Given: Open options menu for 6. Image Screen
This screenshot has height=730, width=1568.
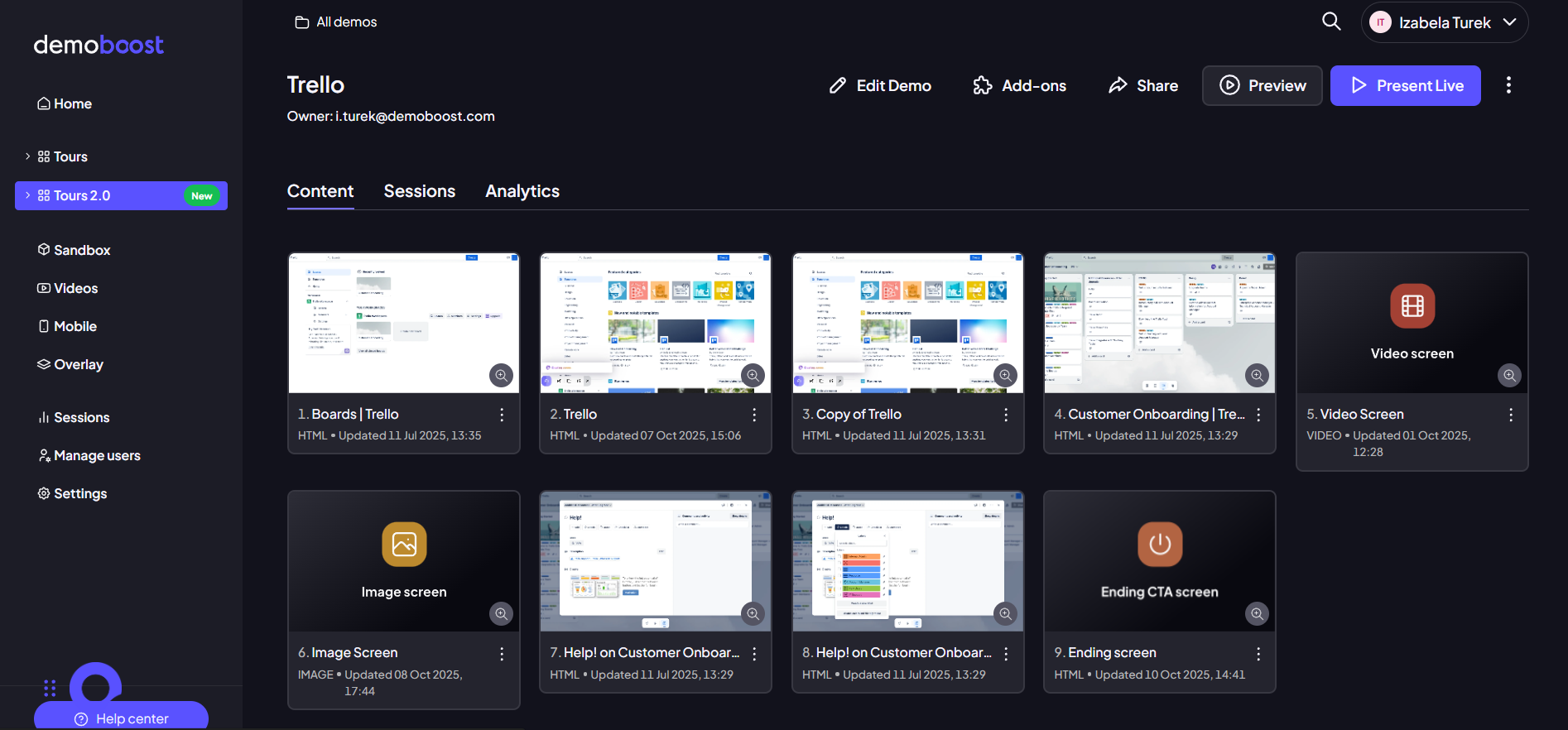Looking at the screenshot, I should pyautogui.click(x=502, y=654).
